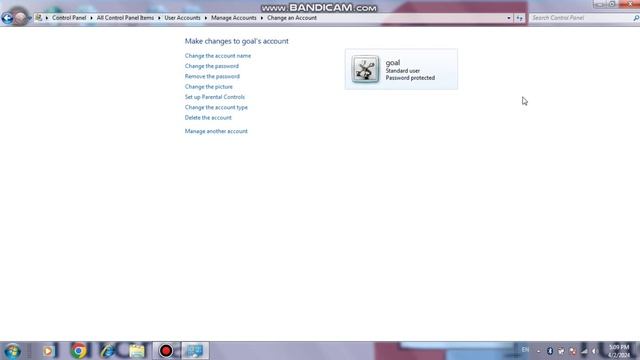Click Delete the account link

pos(208,118)
